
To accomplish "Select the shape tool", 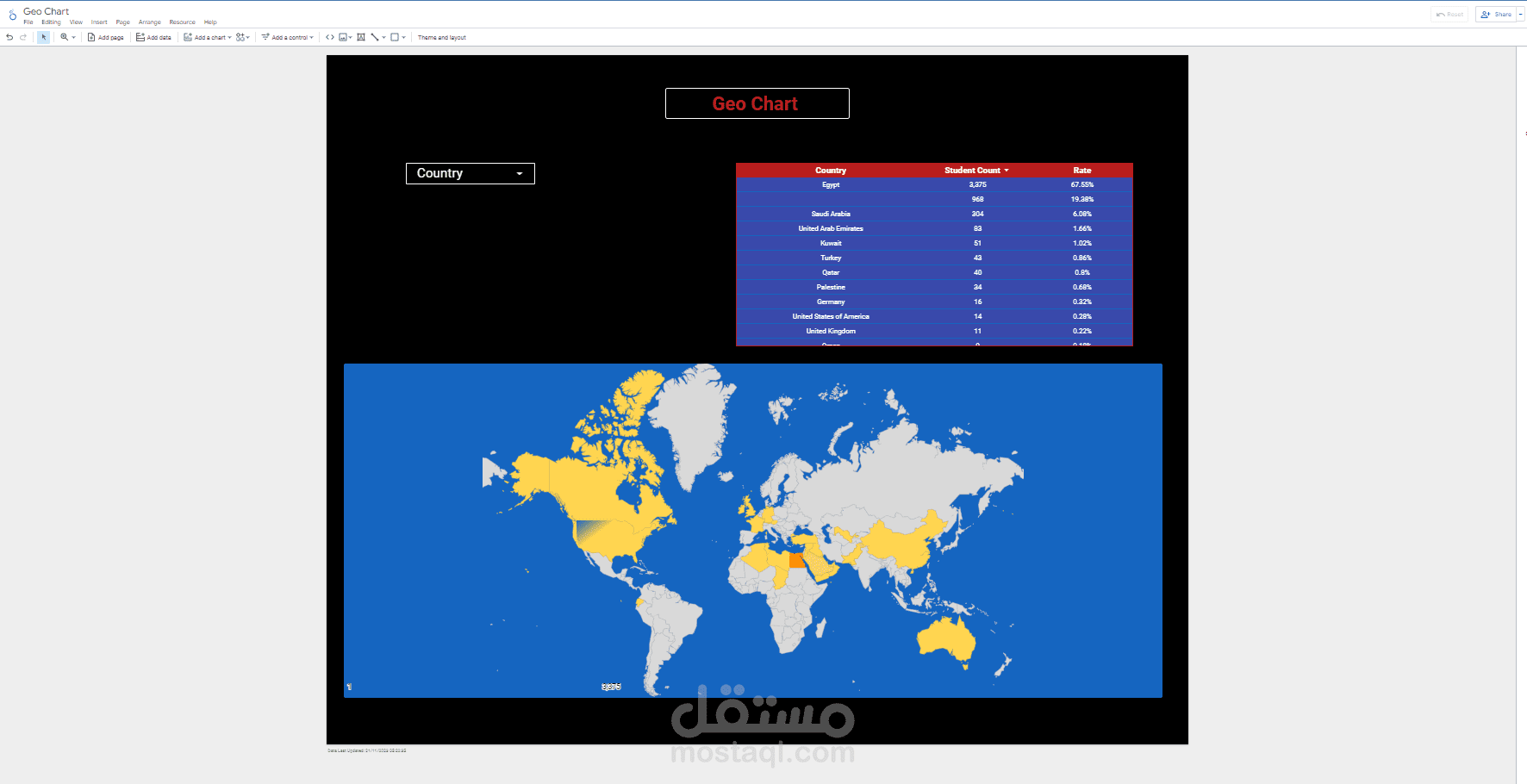I will (395, 37).
